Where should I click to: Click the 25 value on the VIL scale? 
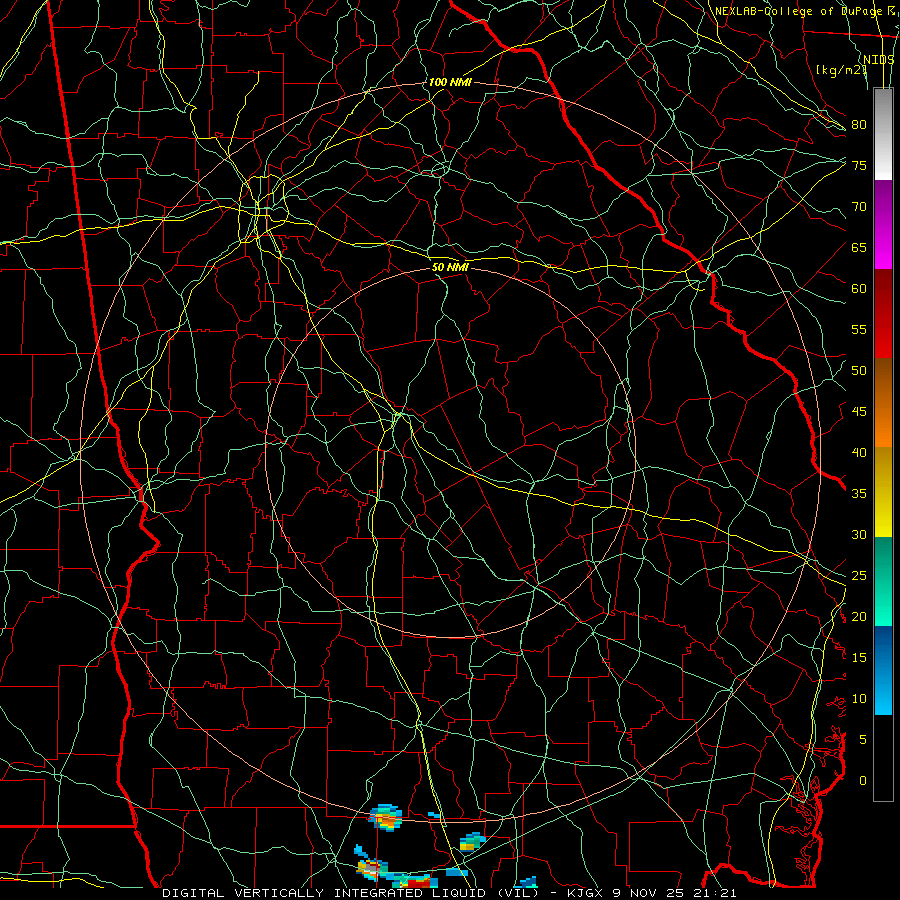[x=859, y=576]
